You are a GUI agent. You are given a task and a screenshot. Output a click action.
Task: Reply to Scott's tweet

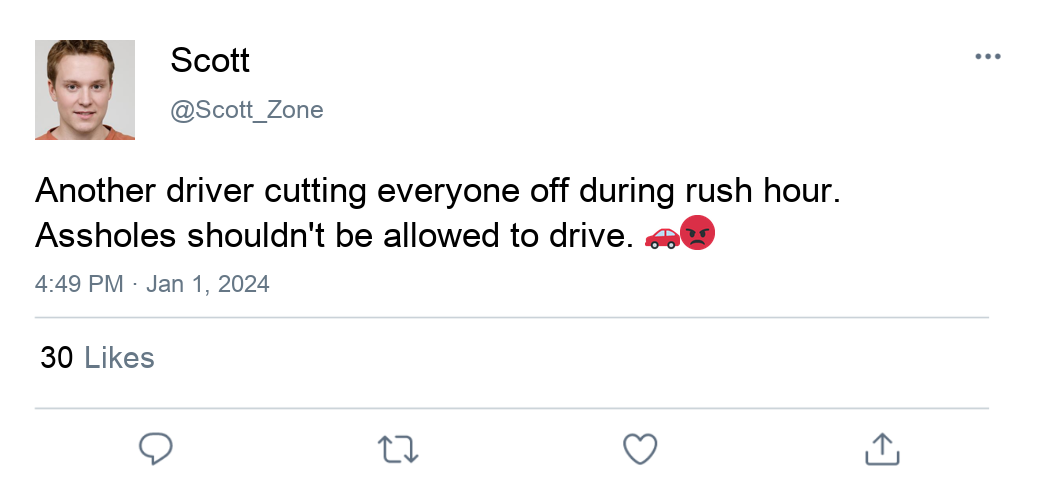tap(155, 449)
